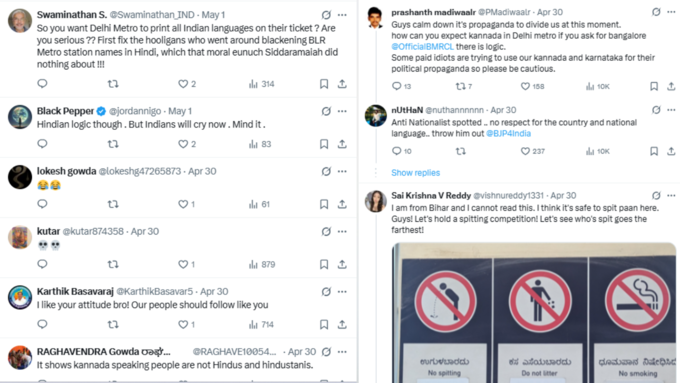Open the @BJP4India mention link

point(508,134)
